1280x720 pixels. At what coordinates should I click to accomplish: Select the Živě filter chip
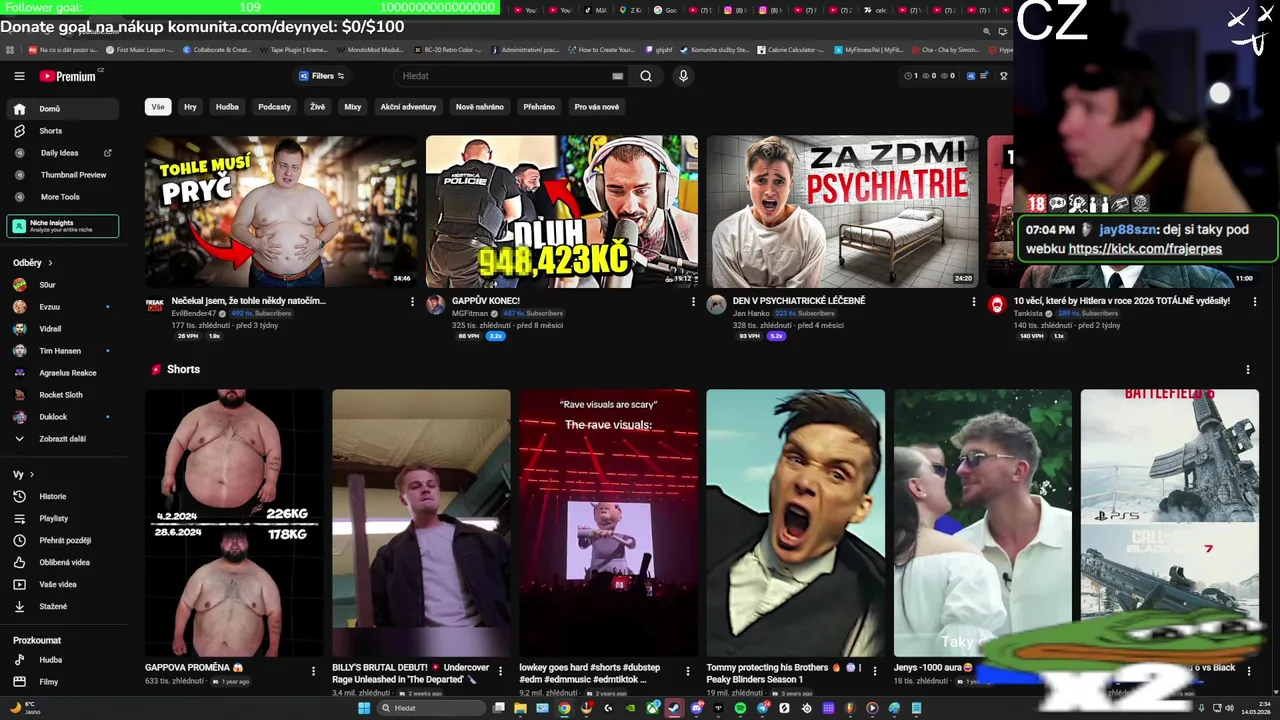[x=317, y=107]
